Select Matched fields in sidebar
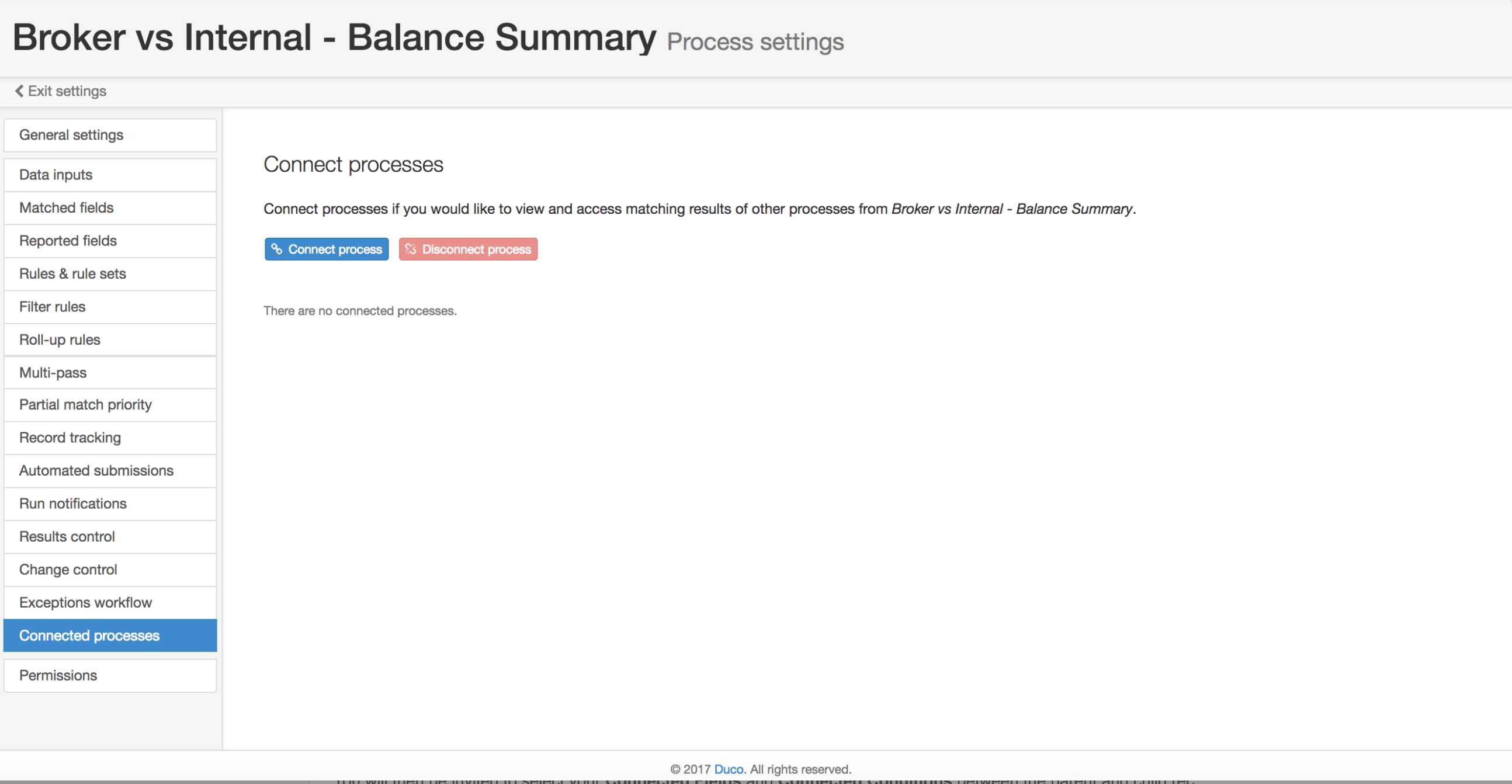1512x784 pixels. [x=110, y=208]
